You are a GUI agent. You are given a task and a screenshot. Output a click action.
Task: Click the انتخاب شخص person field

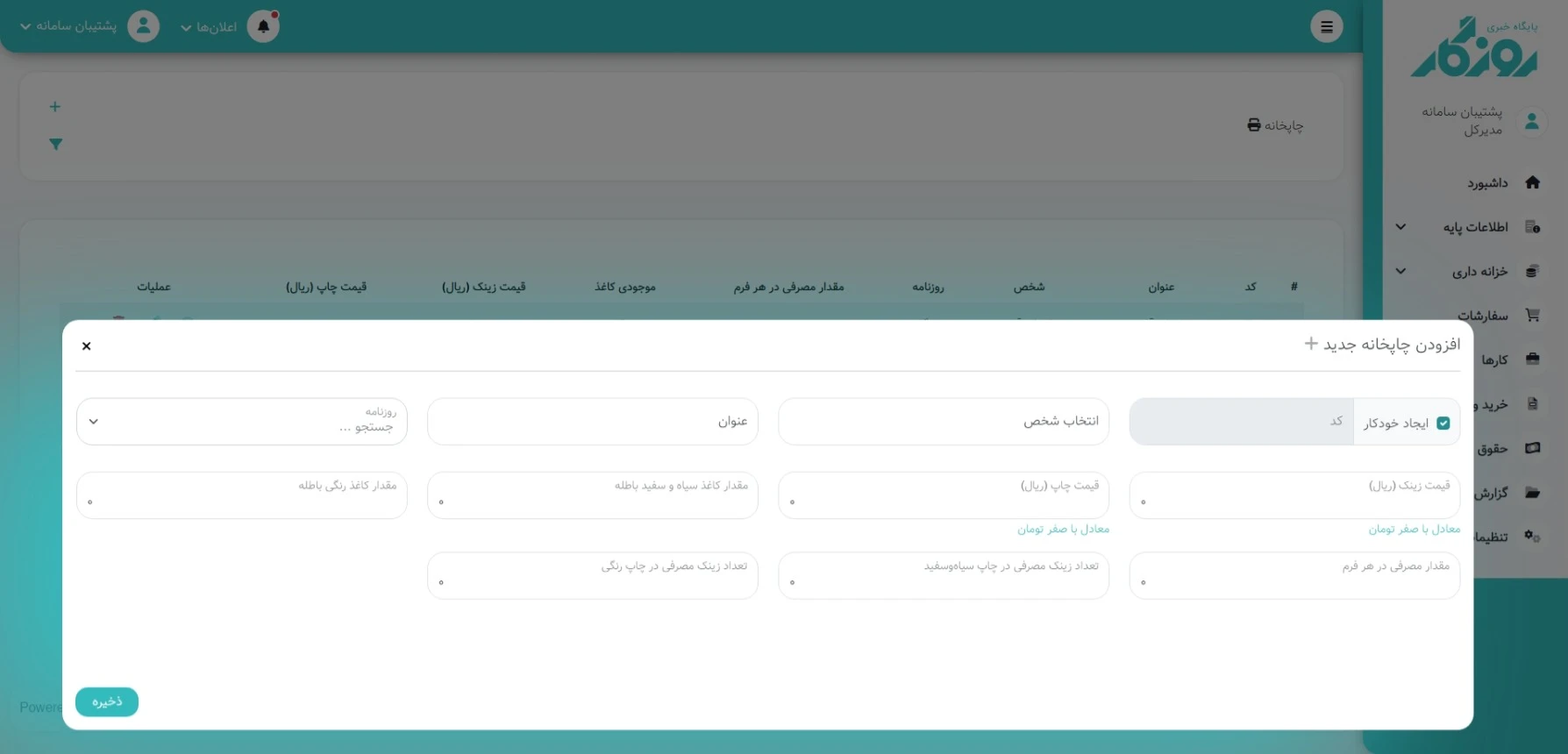(943, 422)
